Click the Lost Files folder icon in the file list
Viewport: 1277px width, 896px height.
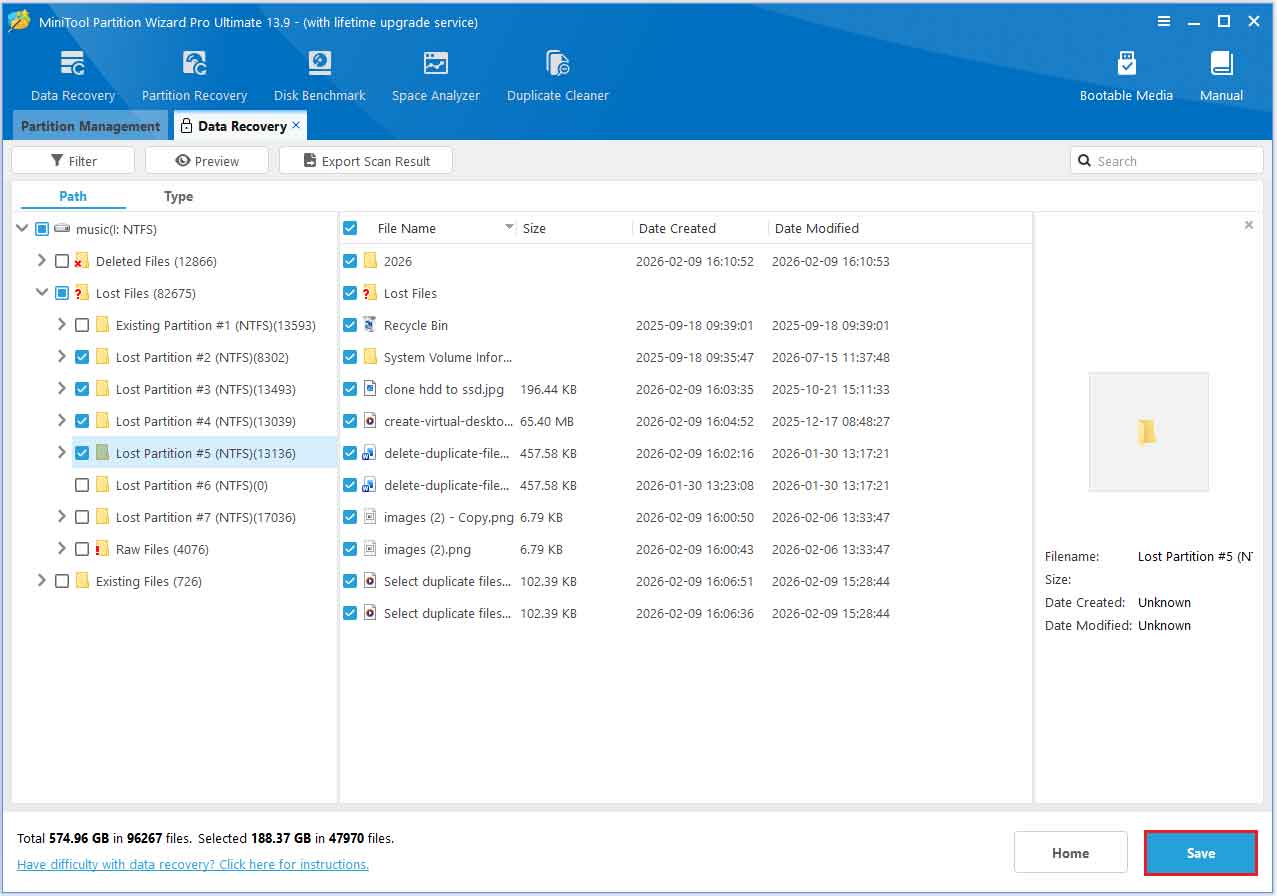tap(370, 293)
